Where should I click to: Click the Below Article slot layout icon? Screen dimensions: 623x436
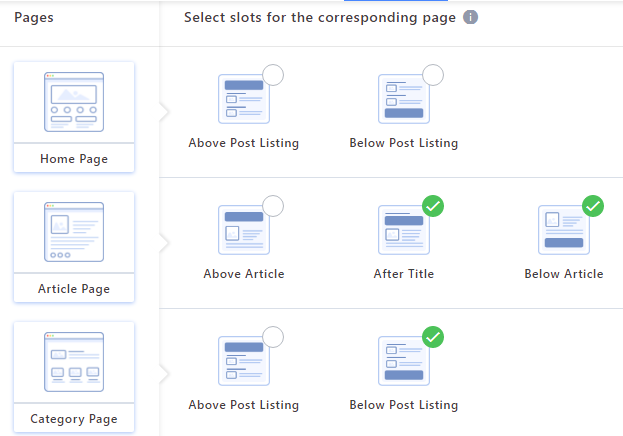click(564, 230)
